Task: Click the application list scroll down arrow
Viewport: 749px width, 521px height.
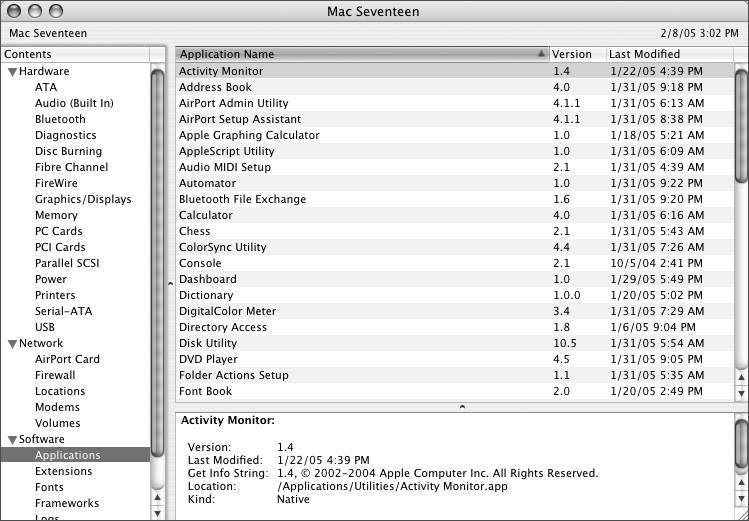Action: pos(741,393)
